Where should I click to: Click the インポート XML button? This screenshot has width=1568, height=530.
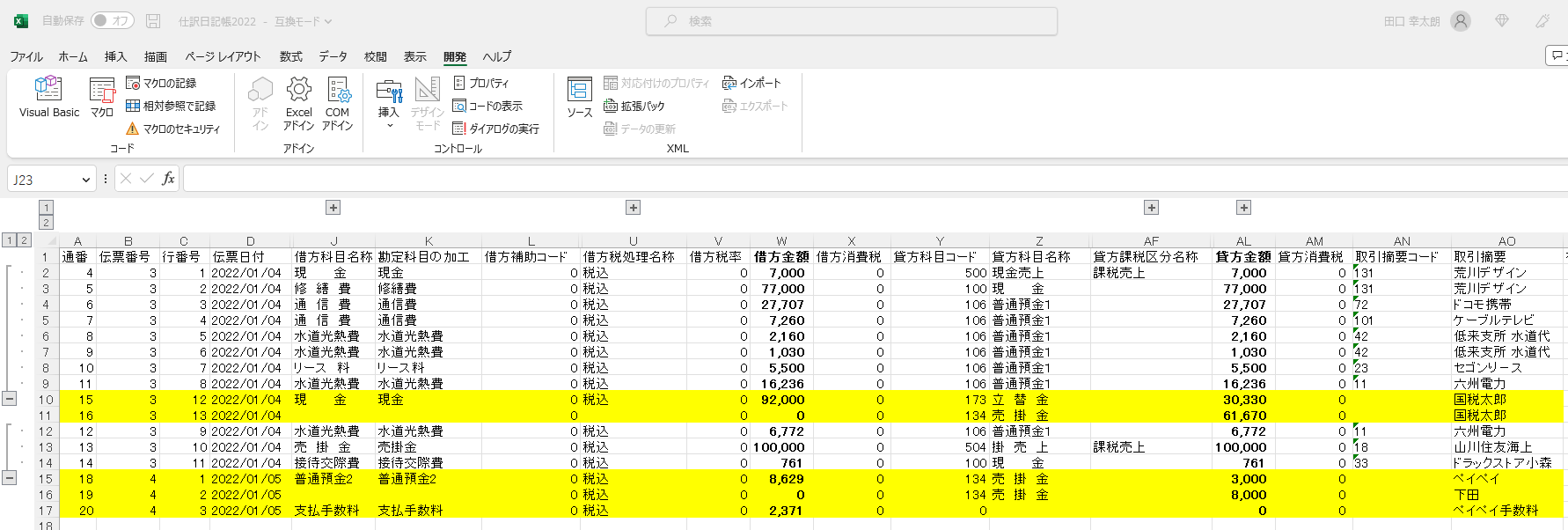pos(751,83)
